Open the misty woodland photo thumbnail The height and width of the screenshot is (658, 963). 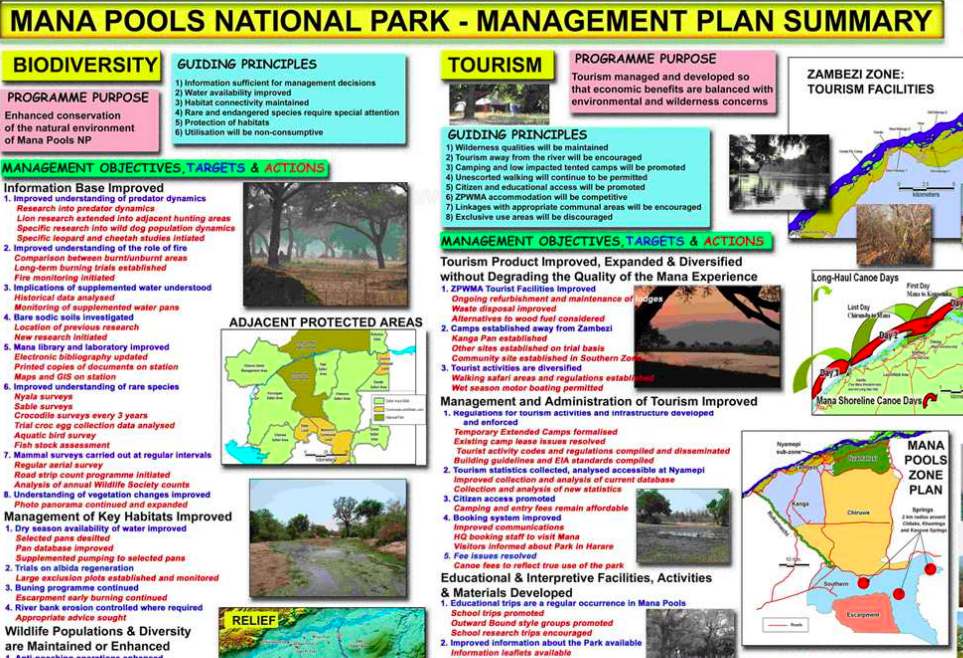click(x=326, y=245)
